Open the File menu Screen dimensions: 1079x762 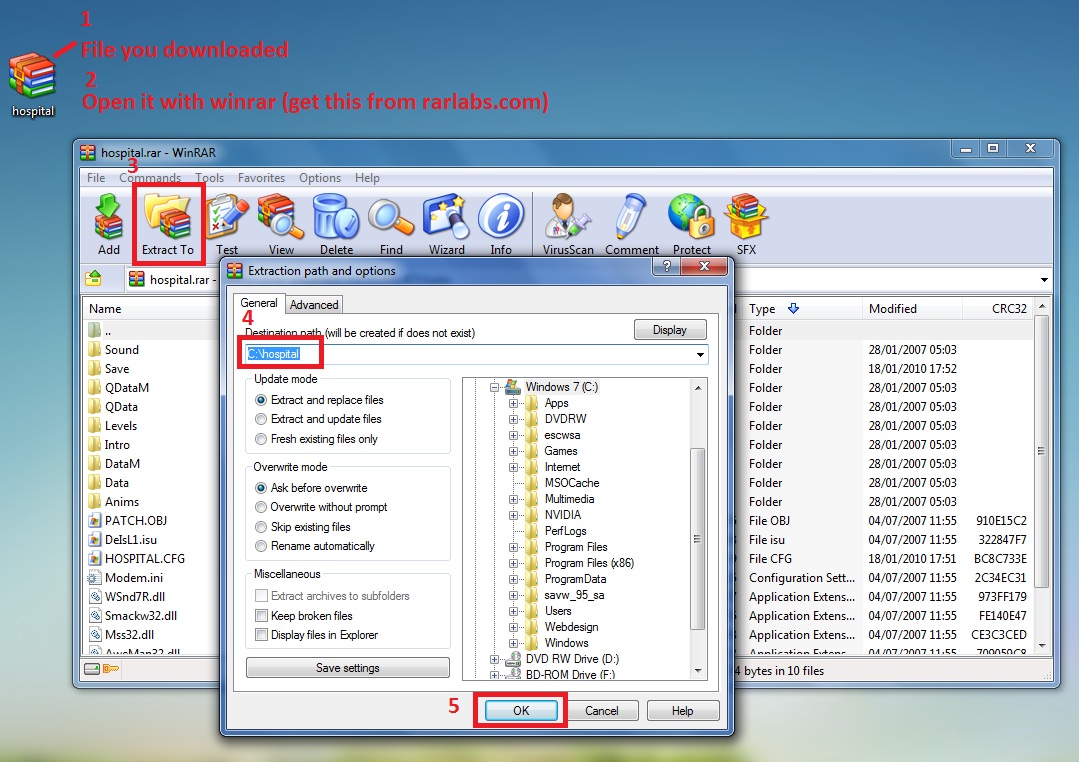tap(96, 178)
